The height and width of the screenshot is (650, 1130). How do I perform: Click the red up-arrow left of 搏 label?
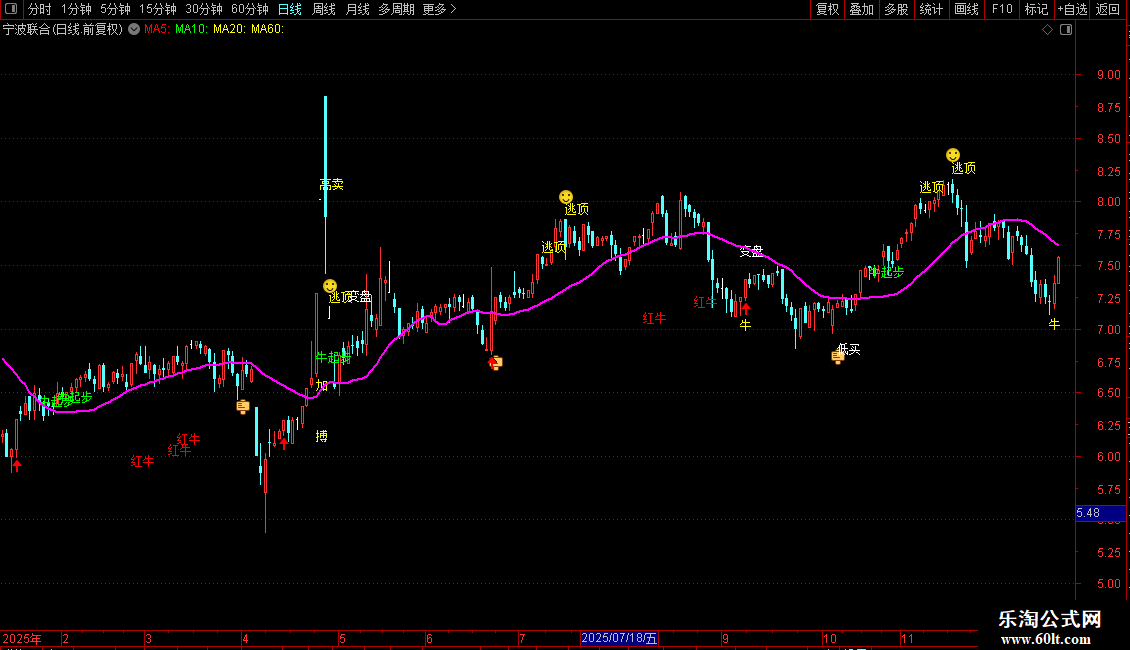coord(284,442)
